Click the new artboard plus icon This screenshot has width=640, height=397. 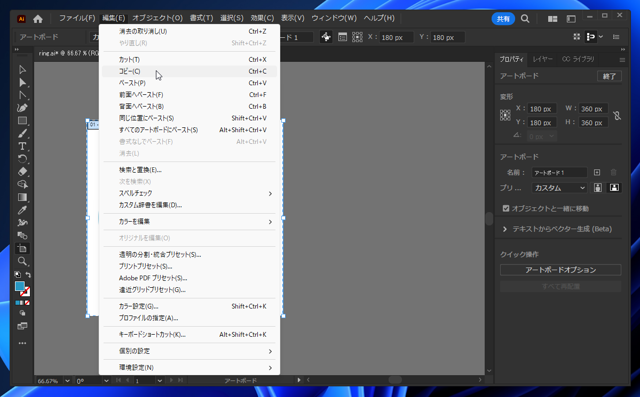(x=597, y=173)
